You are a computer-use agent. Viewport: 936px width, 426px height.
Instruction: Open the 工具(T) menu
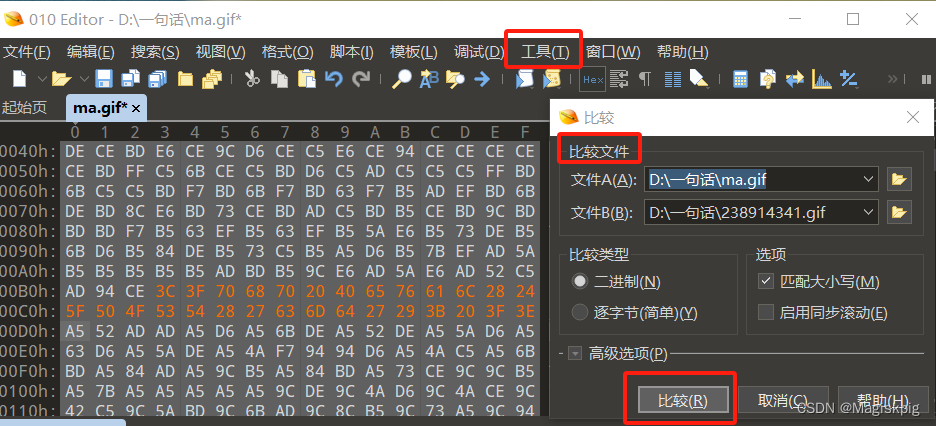(544, 52)
